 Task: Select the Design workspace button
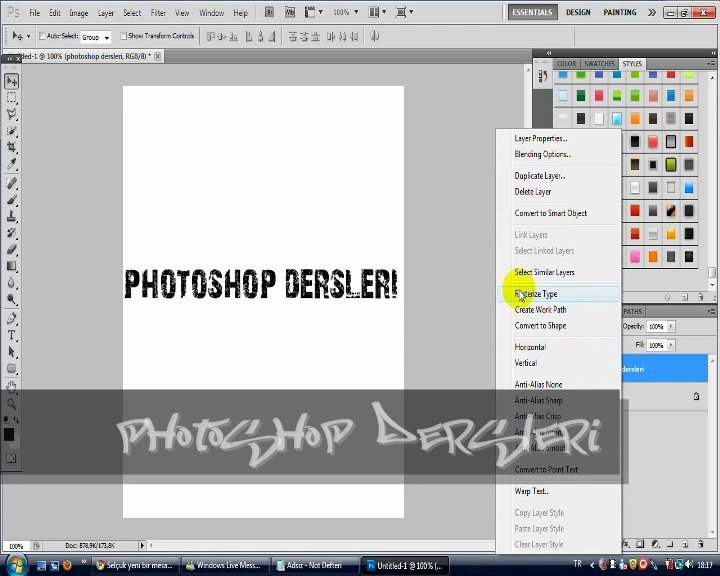[x=578, y=12]
